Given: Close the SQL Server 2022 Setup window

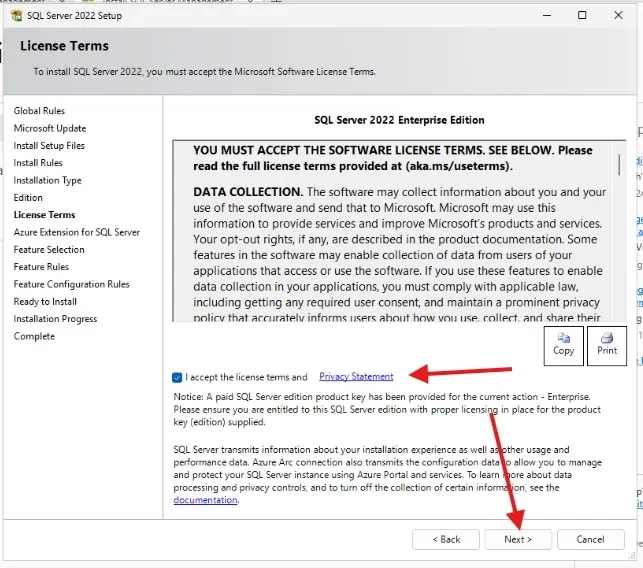Looking at the screenshot, I should pos(618,15).
